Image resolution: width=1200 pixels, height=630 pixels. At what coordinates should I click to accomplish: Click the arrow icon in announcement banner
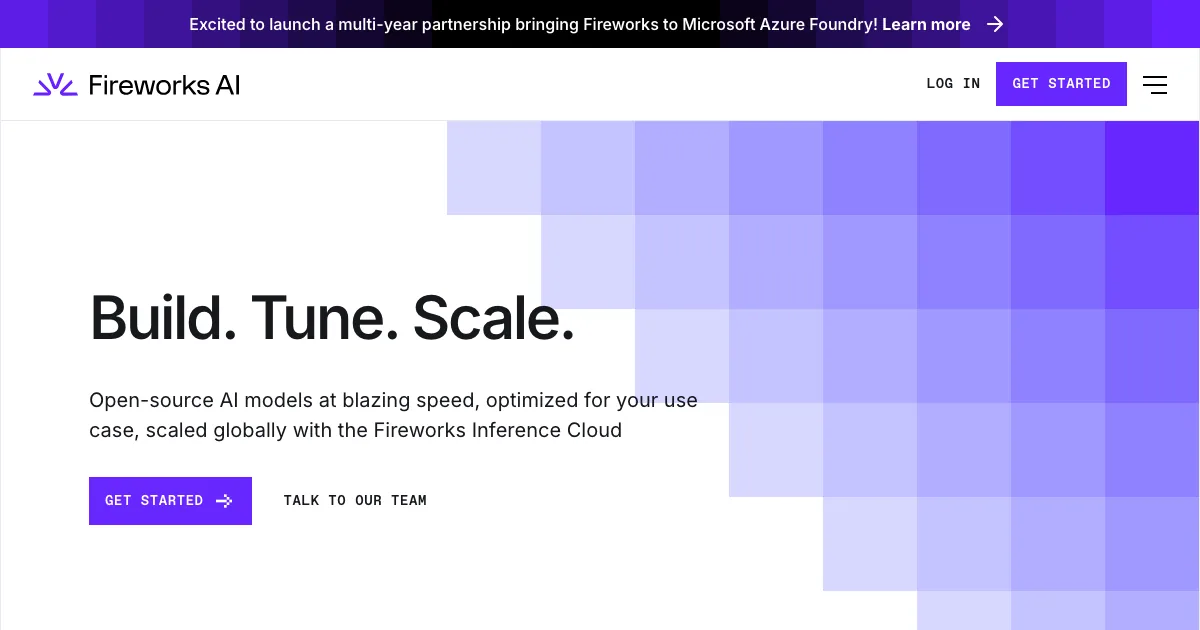tap(995, 24)
